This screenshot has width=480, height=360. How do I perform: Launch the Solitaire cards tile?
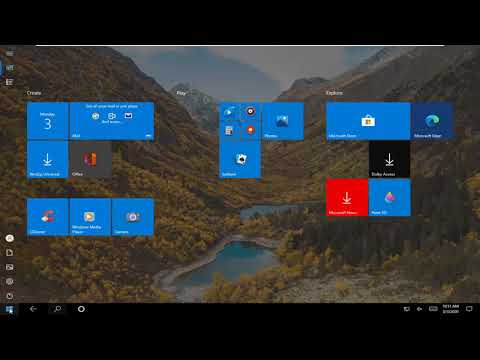click(240, 159)
